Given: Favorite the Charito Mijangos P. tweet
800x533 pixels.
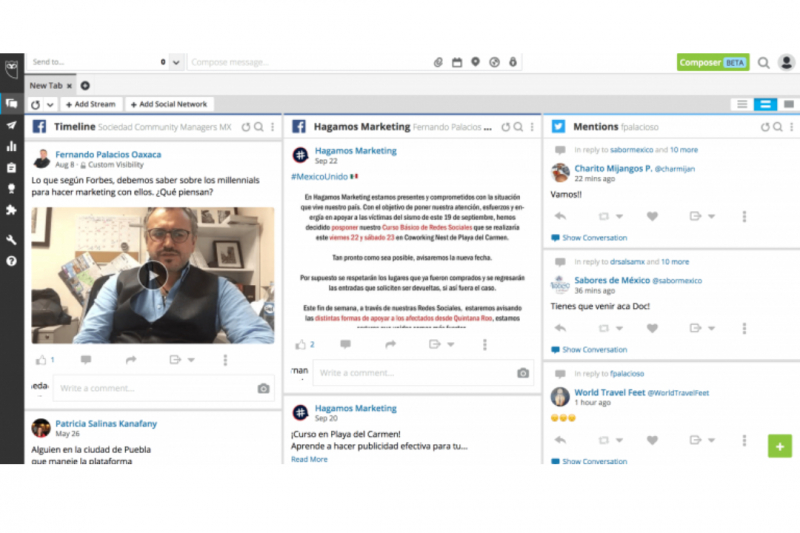Looking at the screenshot, I should point(652,216).
